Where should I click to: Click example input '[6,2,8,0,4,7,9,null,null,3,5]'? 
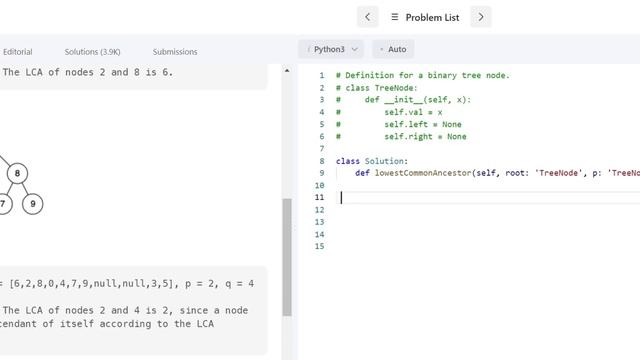click(94, 284)
